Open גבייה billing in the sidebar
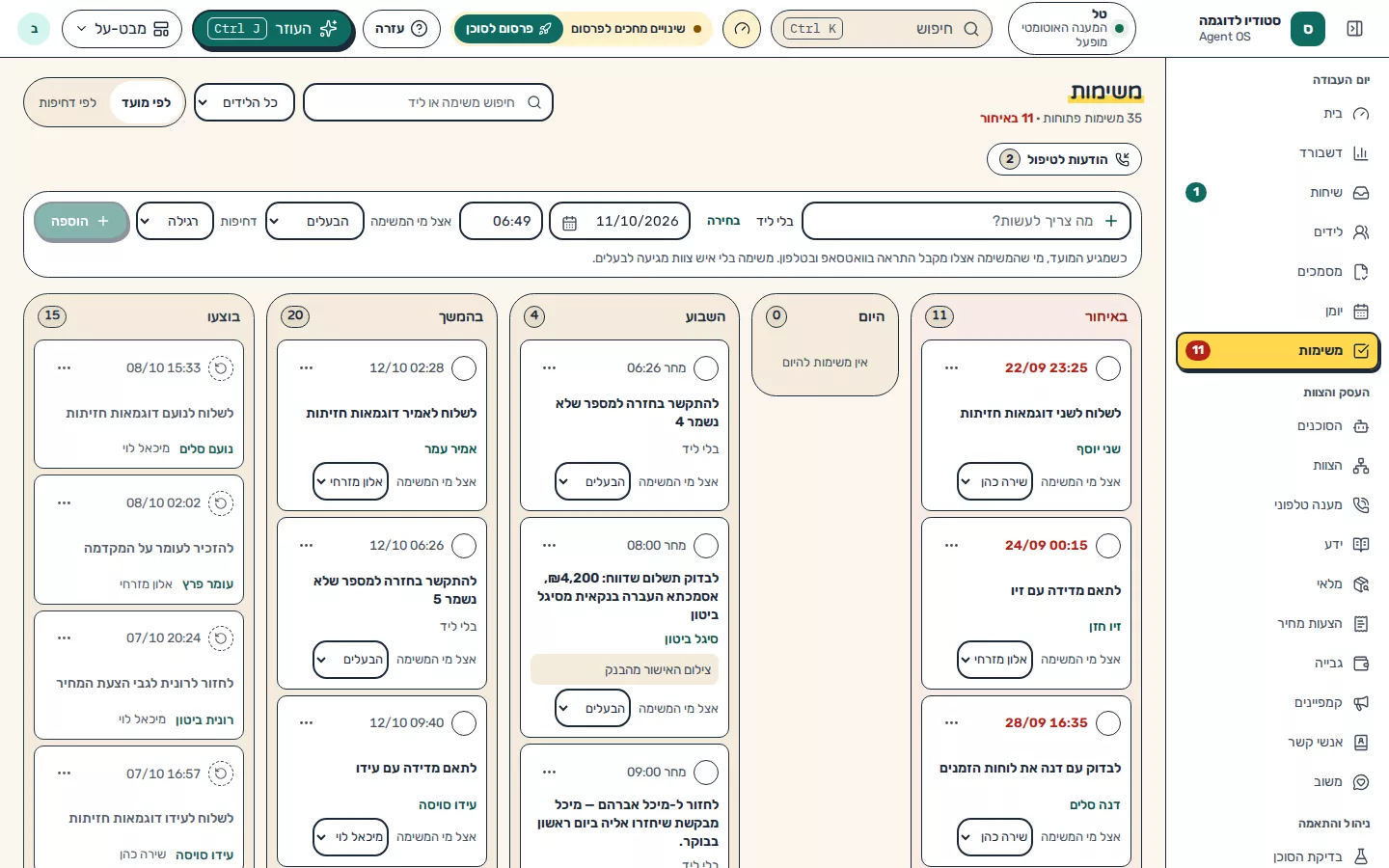1389x868 pixels. pos(1277,664)
